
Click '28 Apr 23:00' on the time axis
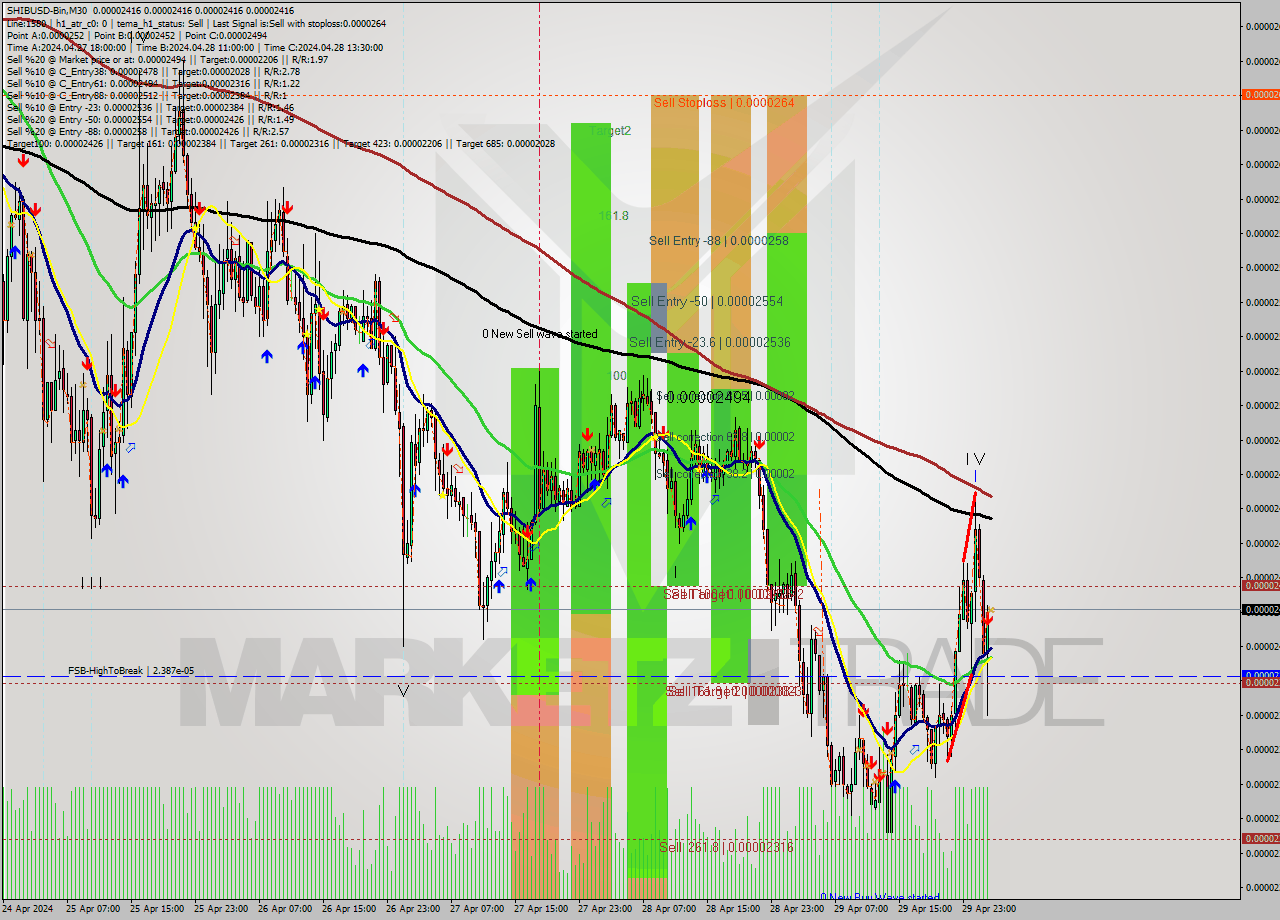click(x=796, y=909)
